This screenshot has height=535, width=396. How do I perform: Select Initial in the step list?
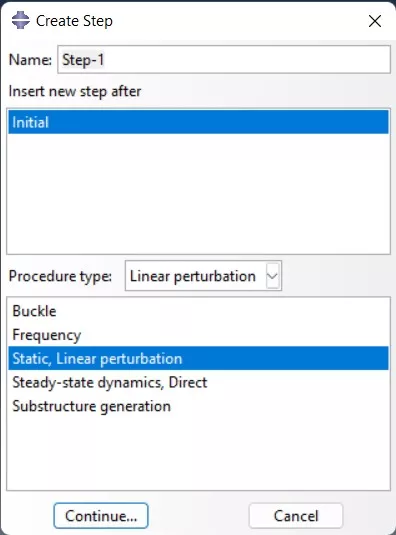(198, 122)
